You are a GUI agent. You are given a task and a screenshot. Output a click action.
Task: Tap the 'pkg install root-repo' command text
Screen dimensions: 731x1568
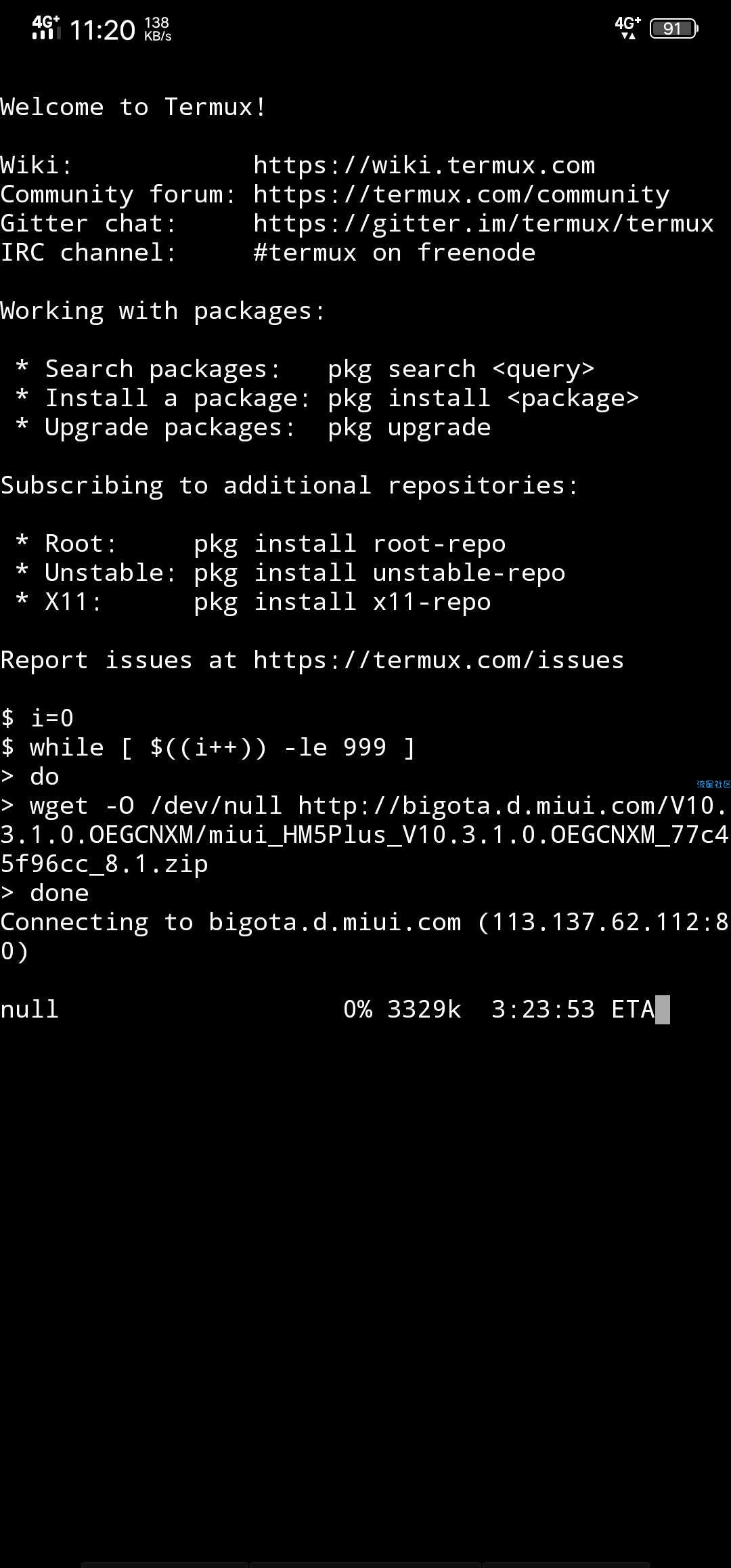[349, 544]
